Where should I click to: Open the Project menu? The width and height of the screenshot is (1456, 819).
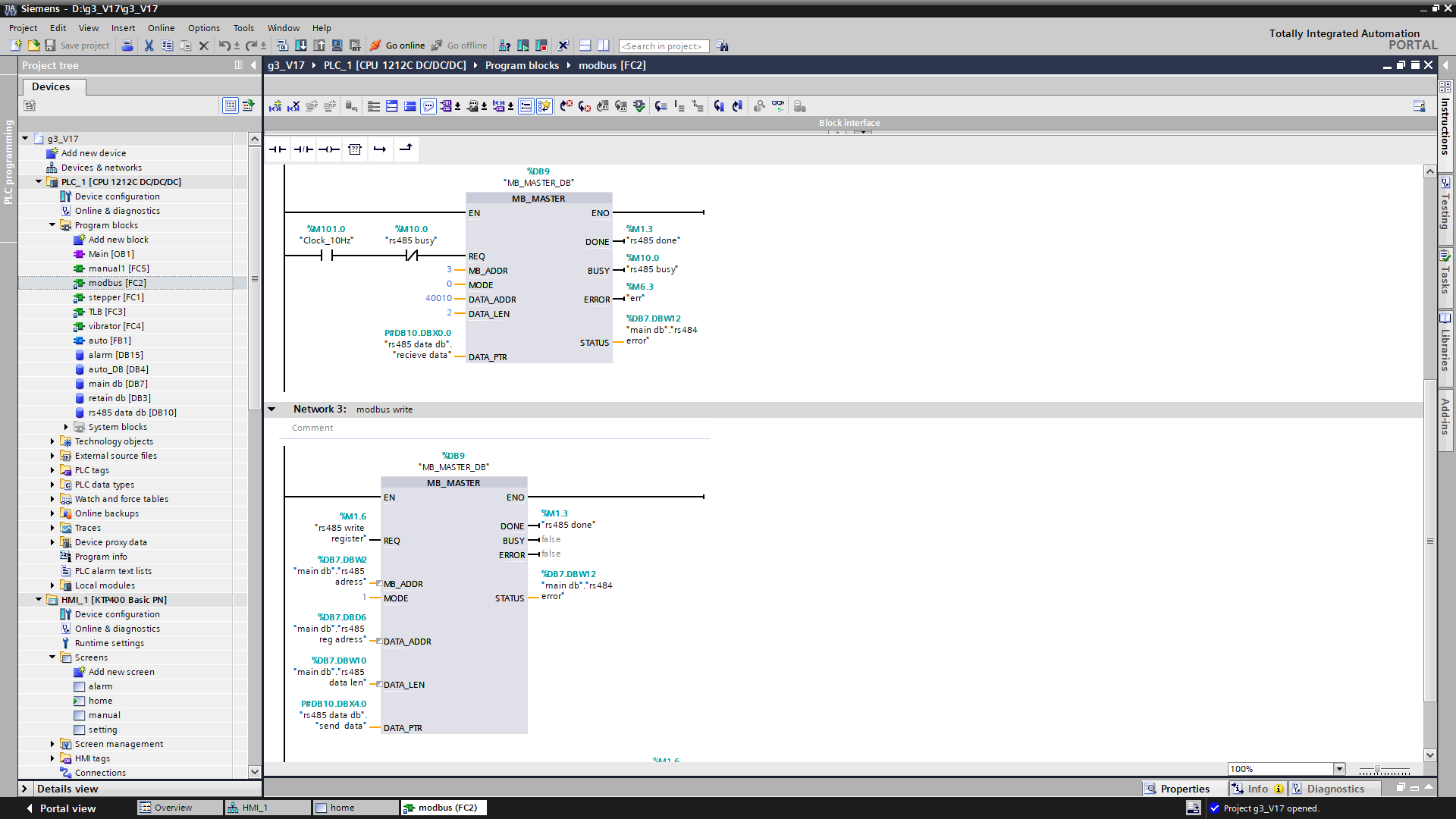[23, 28]
